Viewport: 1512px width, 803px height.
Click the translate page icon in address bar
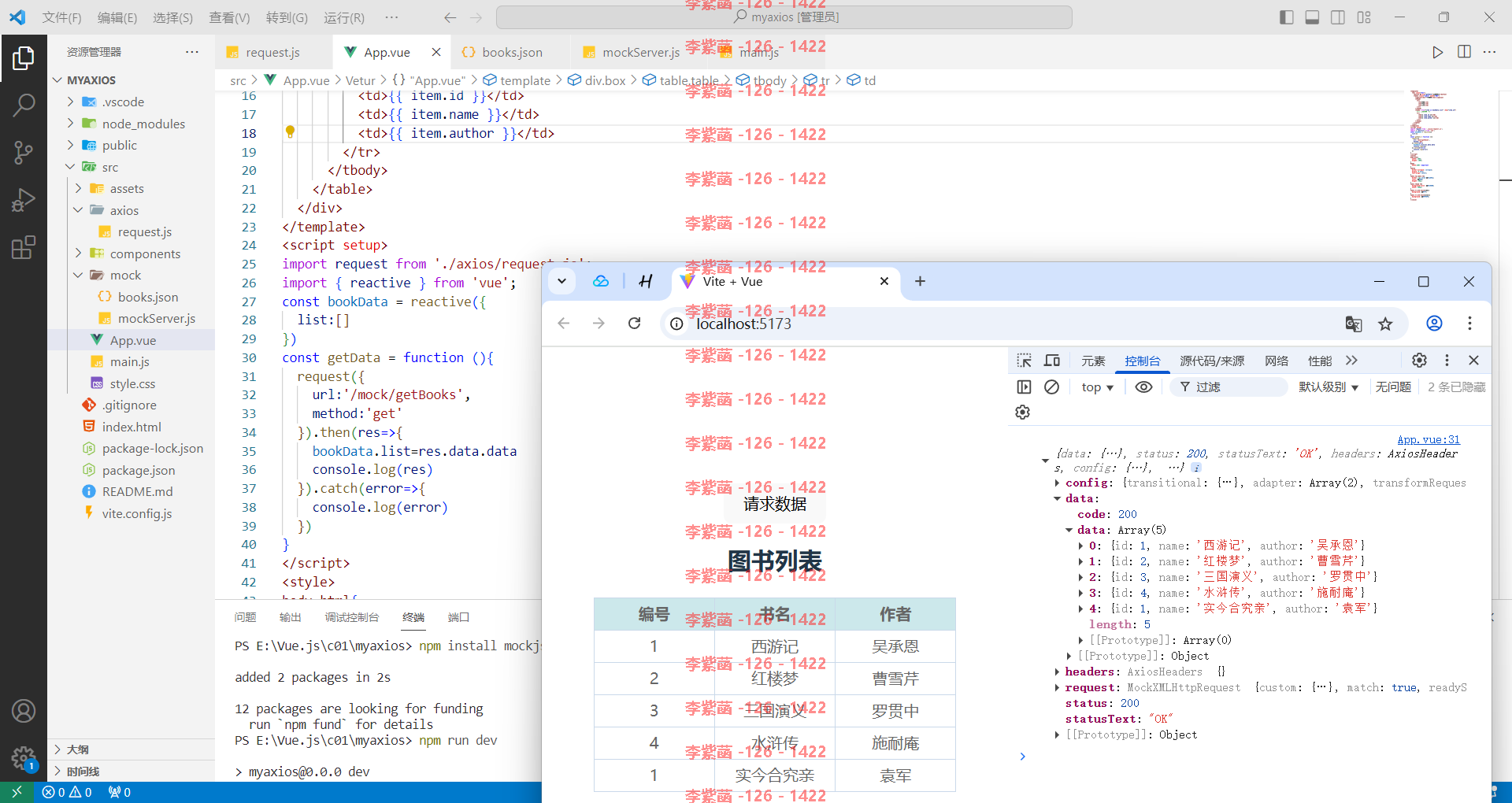click(x=1354, y=324)
